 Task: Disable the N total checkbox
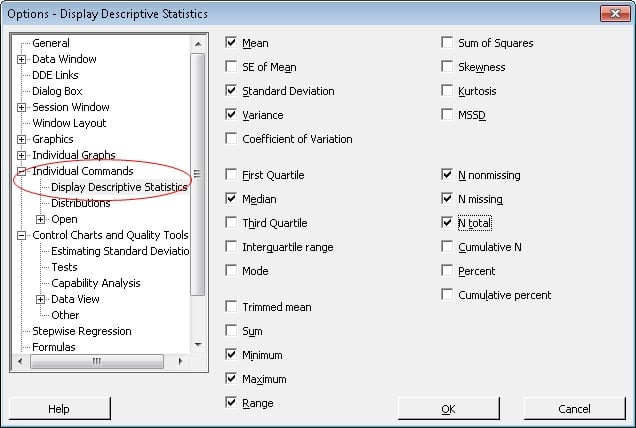tap(448, 223)
